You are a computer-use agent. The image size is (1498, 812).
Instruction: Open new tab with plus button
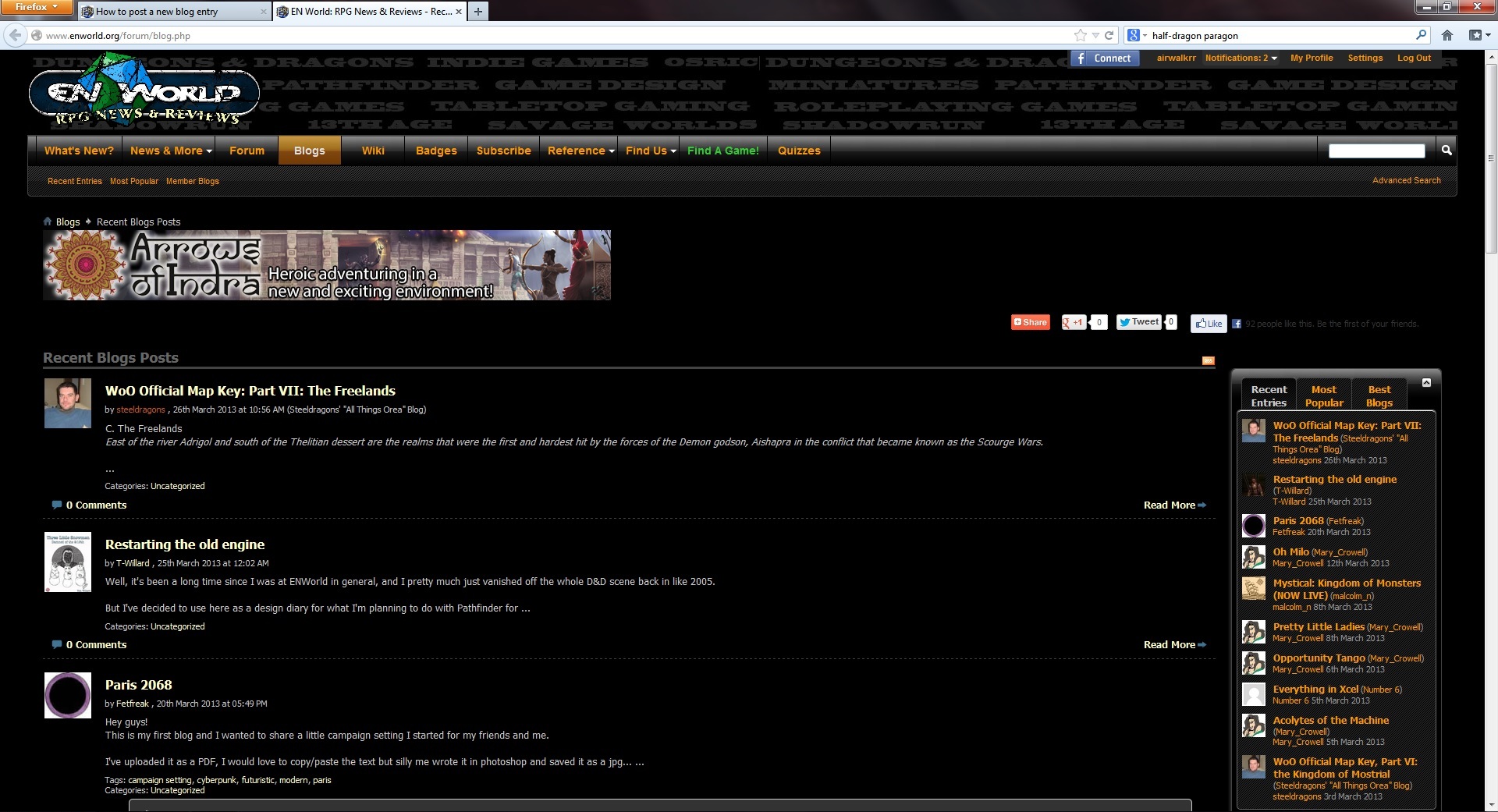coord(478,11)
